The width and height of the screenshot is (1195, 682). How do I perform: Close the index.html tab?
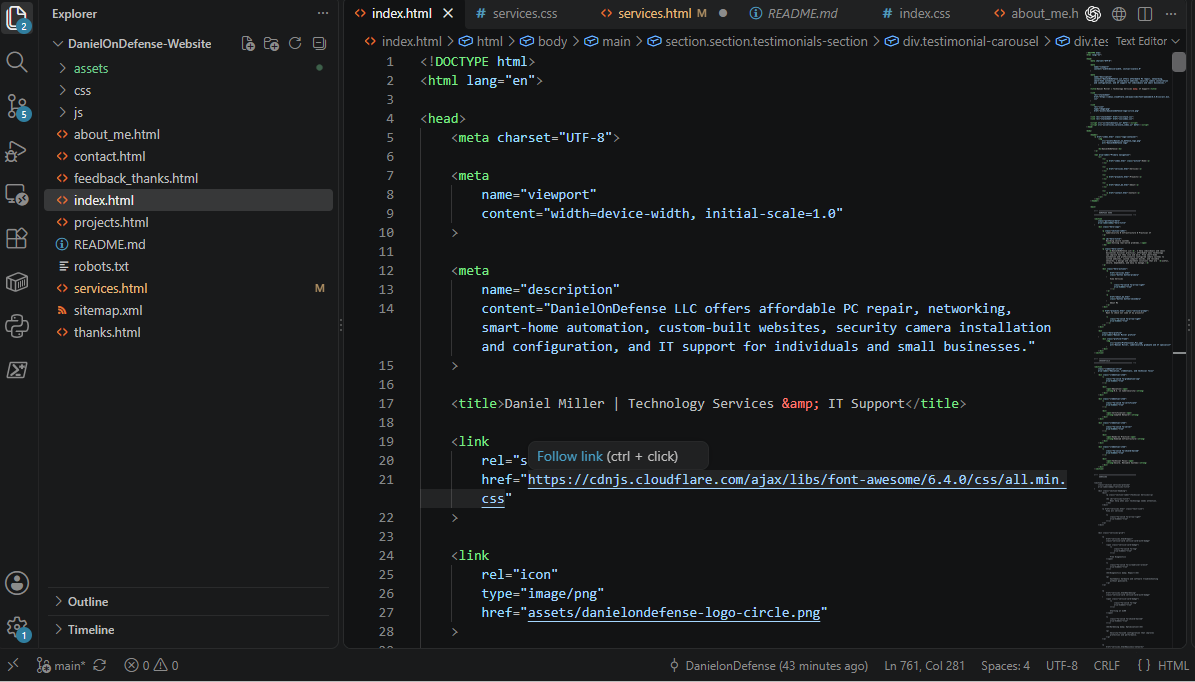[448, 14]
